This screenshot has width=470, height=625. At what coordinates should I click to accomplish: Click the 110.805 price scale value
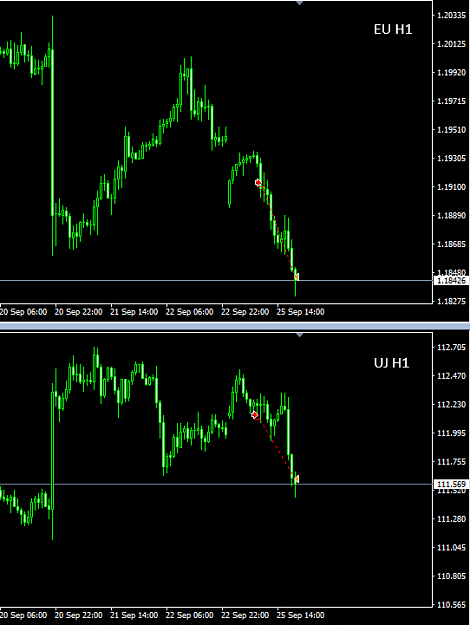coord(451,576)
